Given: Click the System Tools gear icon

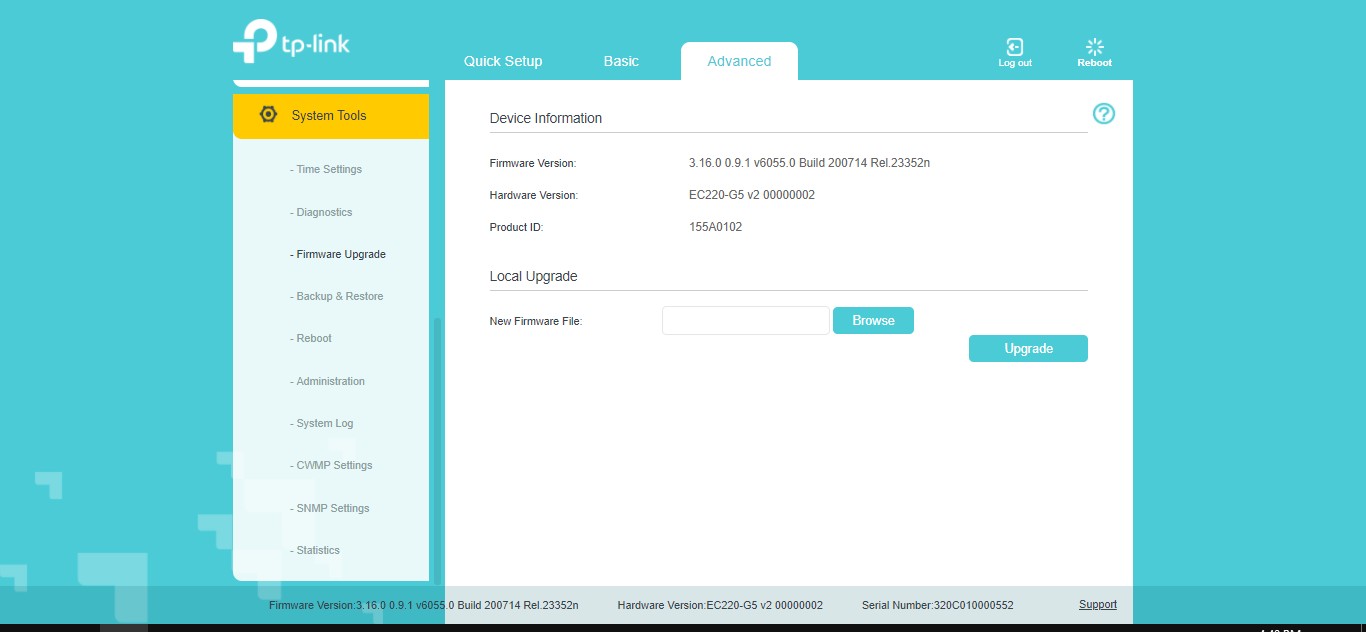Looking at the screenshot, I should 267,115.
